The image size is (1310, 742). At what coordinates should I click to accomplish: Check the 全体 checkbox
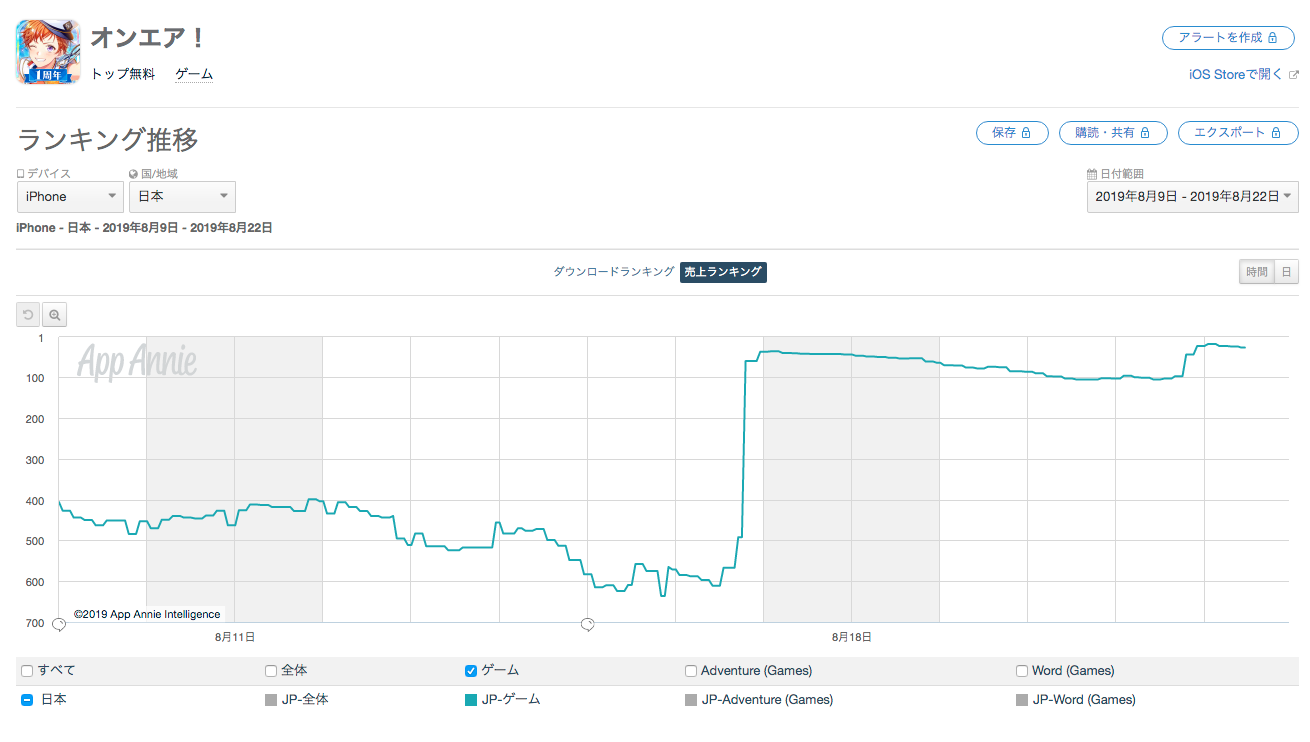point(271,671)
